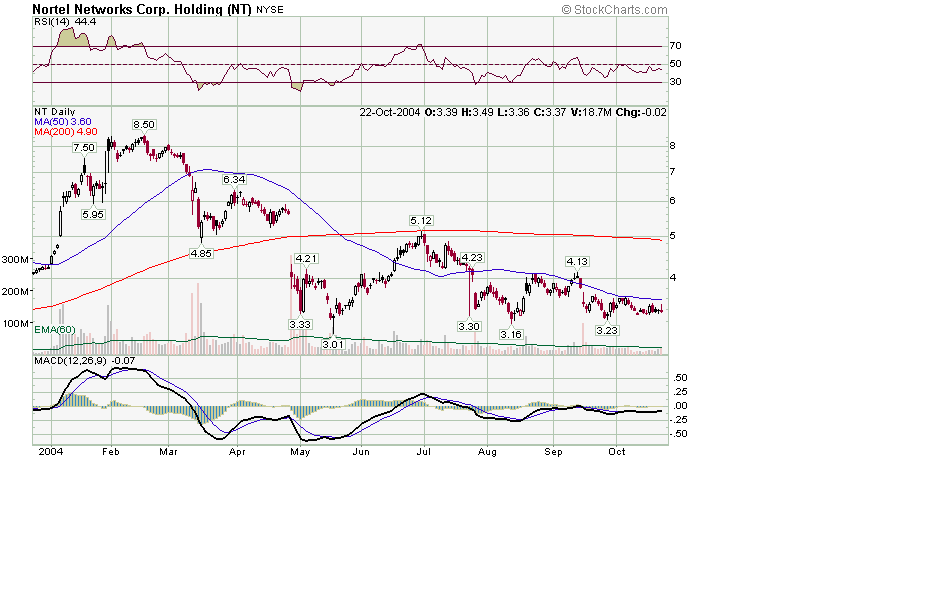Click the green 'EMA(60)' volume legend

(x=55, y=330)
